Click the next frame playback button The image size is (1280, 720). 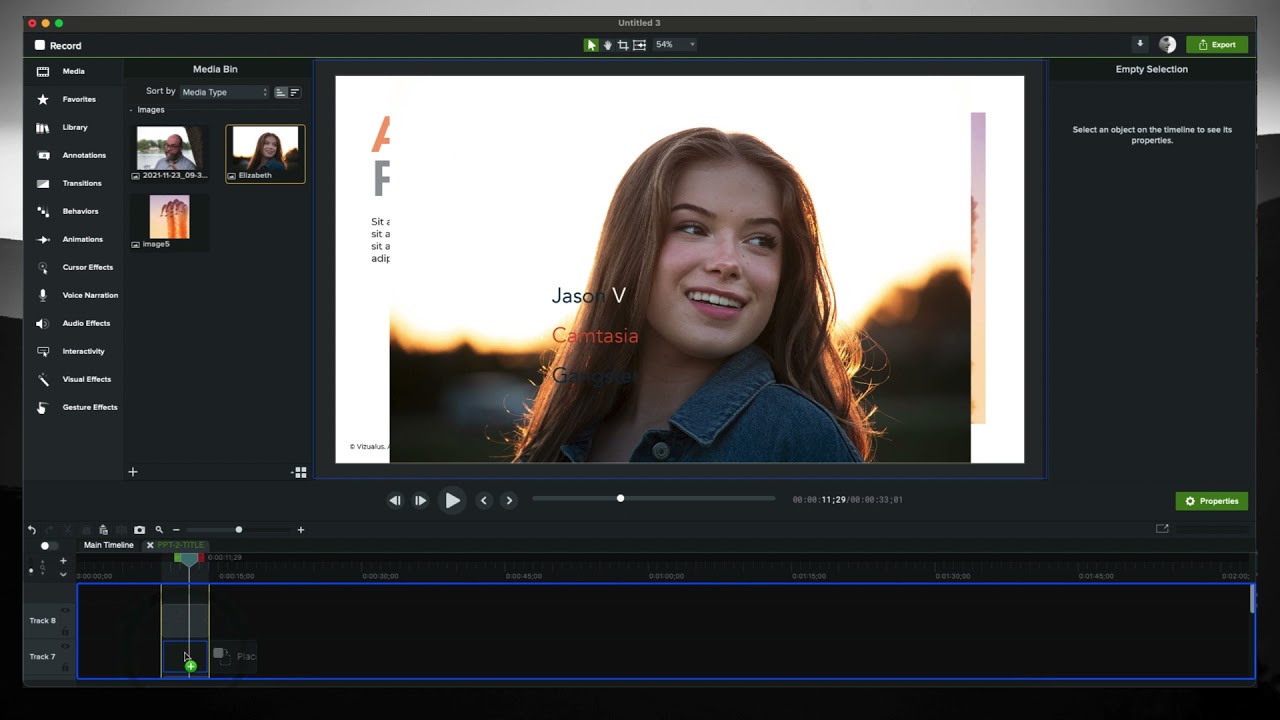click(x=420, y=500)
